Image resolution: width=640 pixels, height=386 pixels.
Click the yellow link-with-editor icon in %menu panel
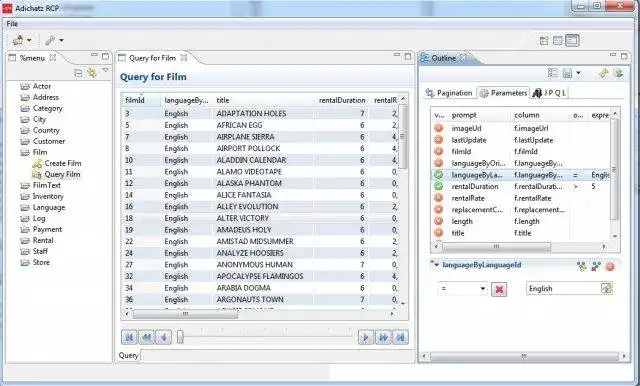click(92, 73)
